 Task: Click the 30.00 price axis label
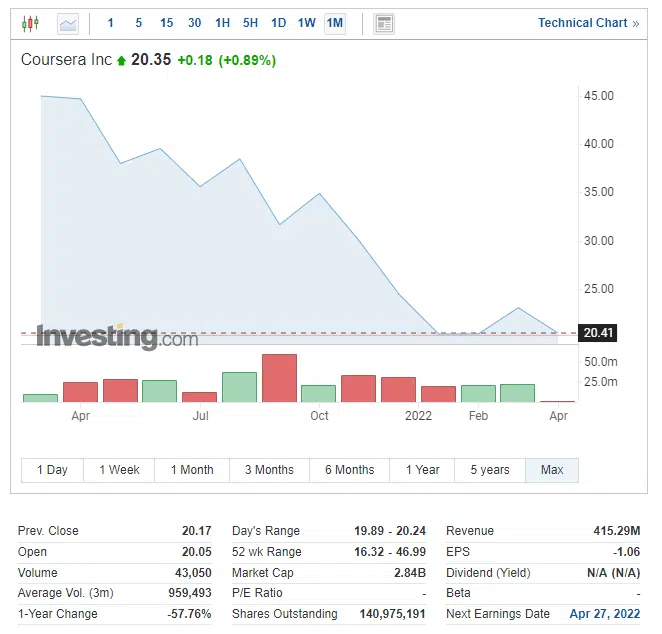[599, 241]
